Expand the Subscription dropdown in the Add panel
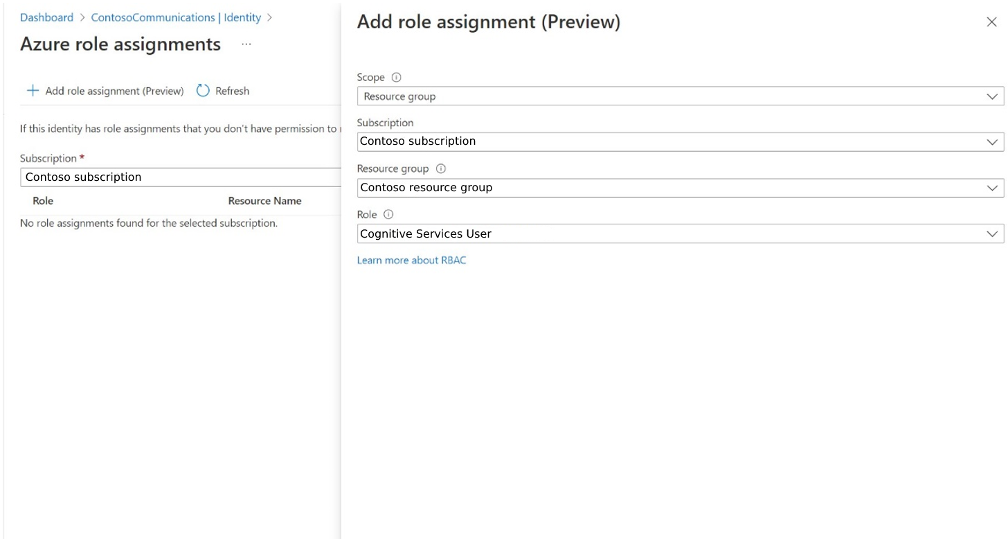This screenshot has height=540, width=1008. click(x=680, y=141)
